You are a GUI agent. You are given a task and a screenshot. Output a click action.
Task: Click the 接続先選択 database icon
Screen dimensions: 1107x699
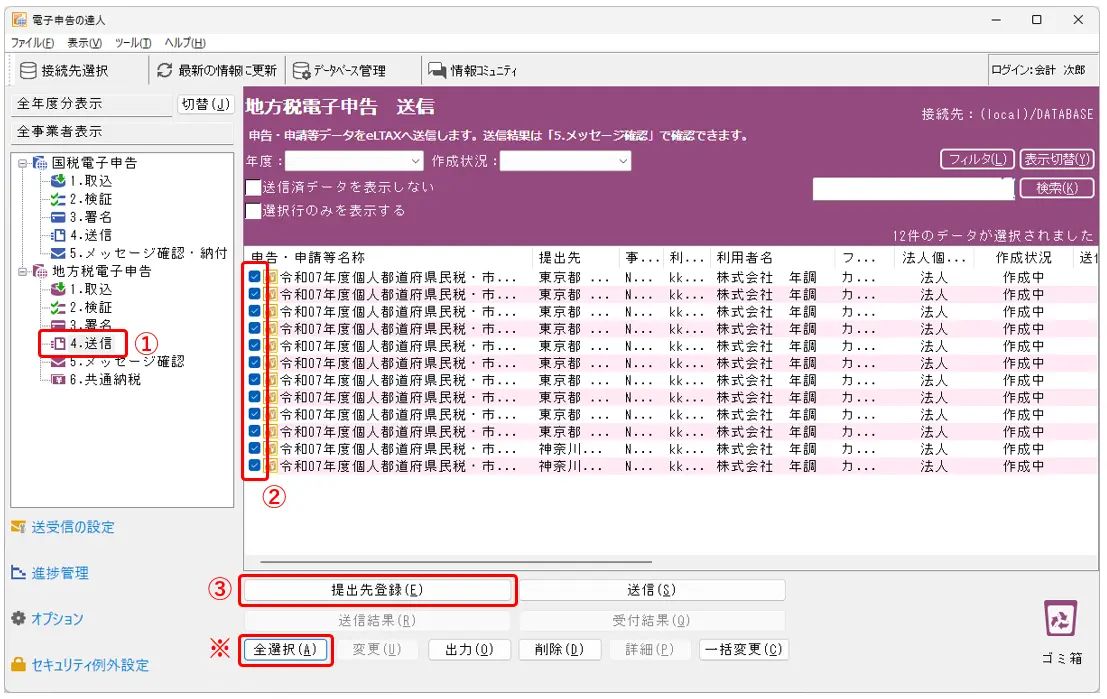pyautogui.click(x=29, y=71)
